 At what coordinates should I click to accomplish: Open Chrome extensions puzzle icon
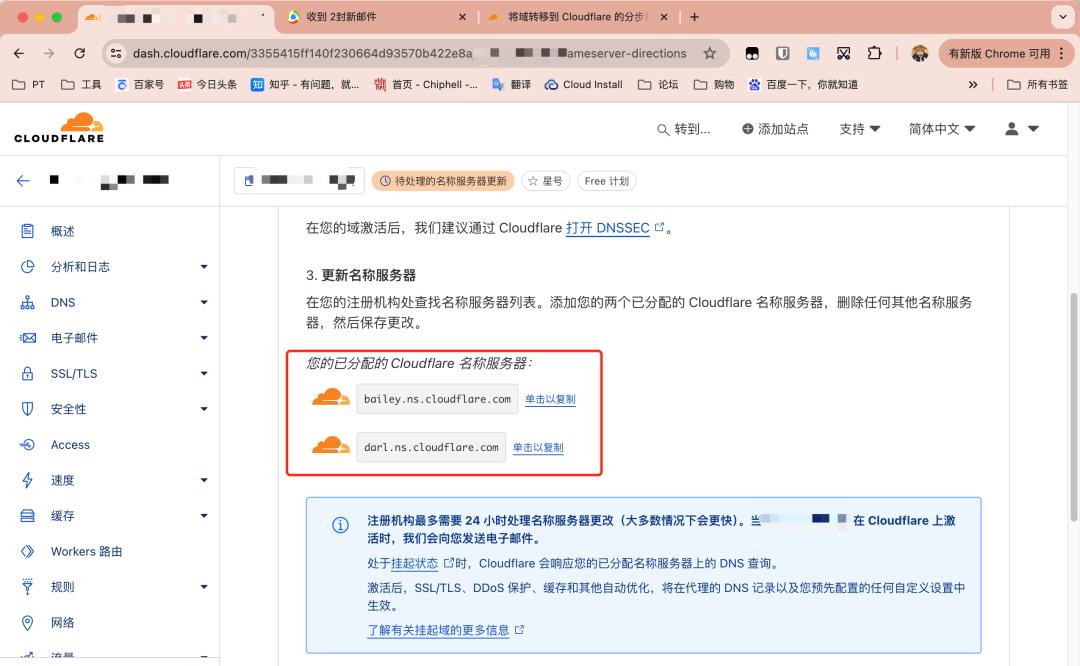point(874,53)
